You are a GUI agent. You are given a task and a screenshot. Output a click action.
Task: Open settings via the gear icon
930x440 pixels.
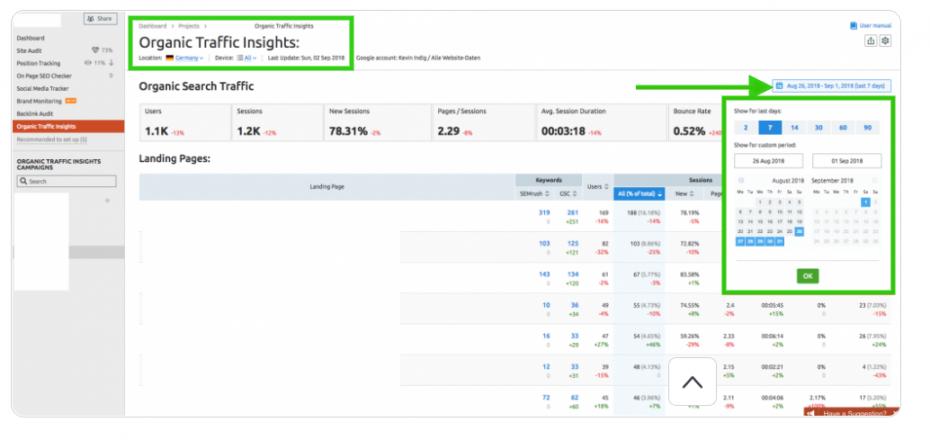pyautogui.click(x=885, y=40)
